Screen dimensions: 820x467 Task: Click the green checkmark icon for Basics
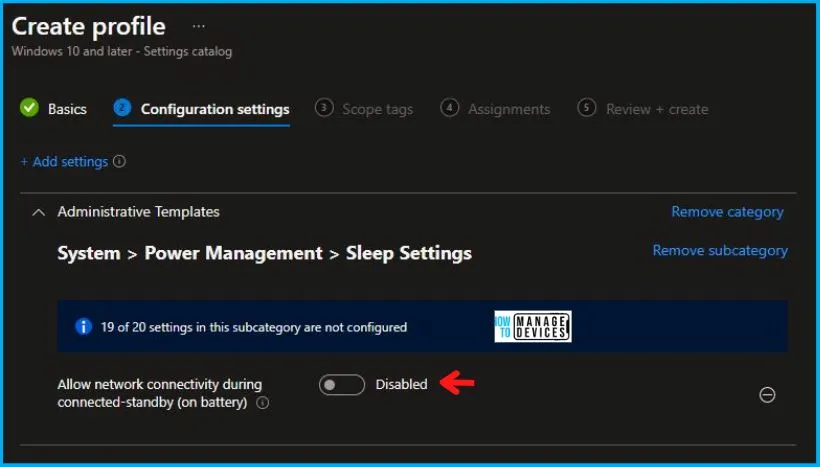click(30, 108)
